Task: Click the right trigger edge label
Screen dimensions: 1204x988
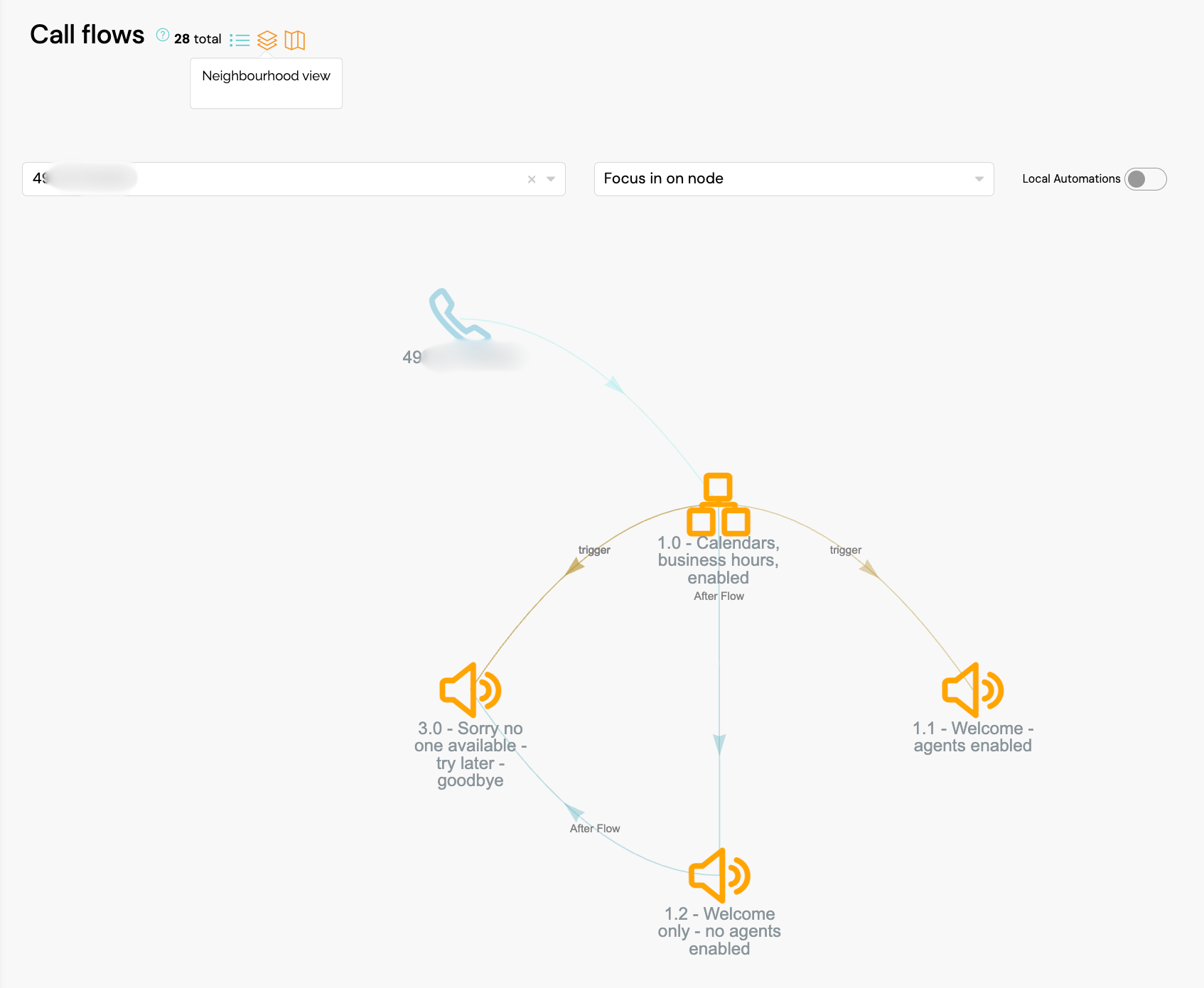Action: pyautogui.click(x=845, y=550)
